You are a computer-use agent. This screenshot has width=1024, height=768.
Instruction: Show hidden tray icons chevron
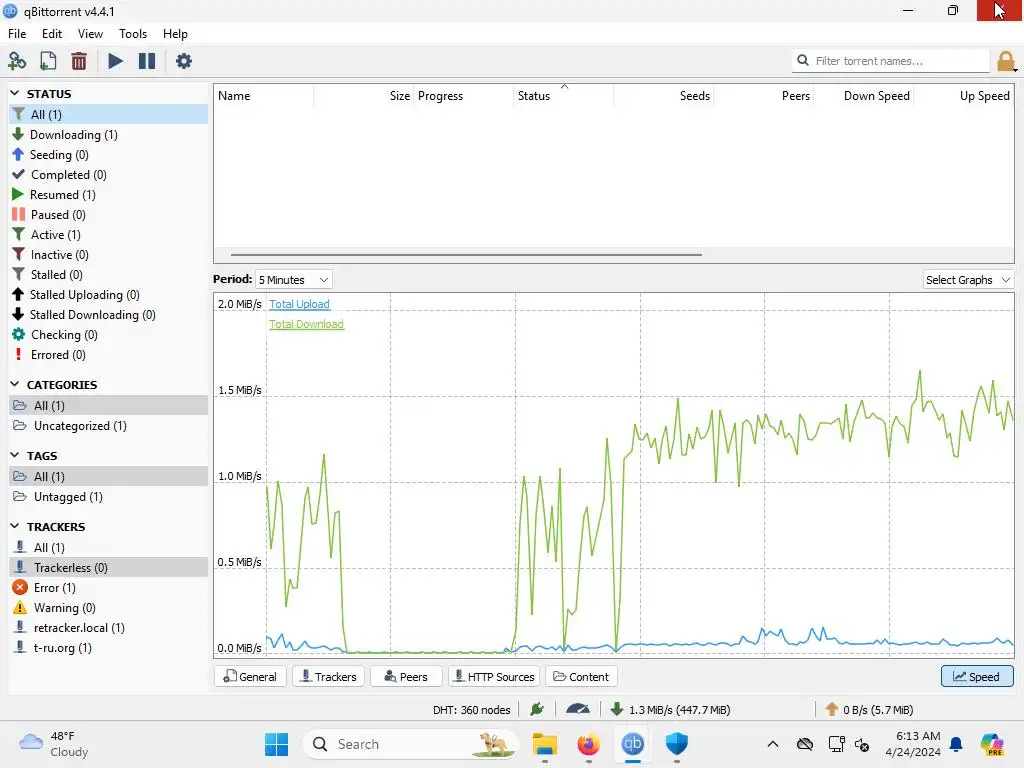pos(773,744)
